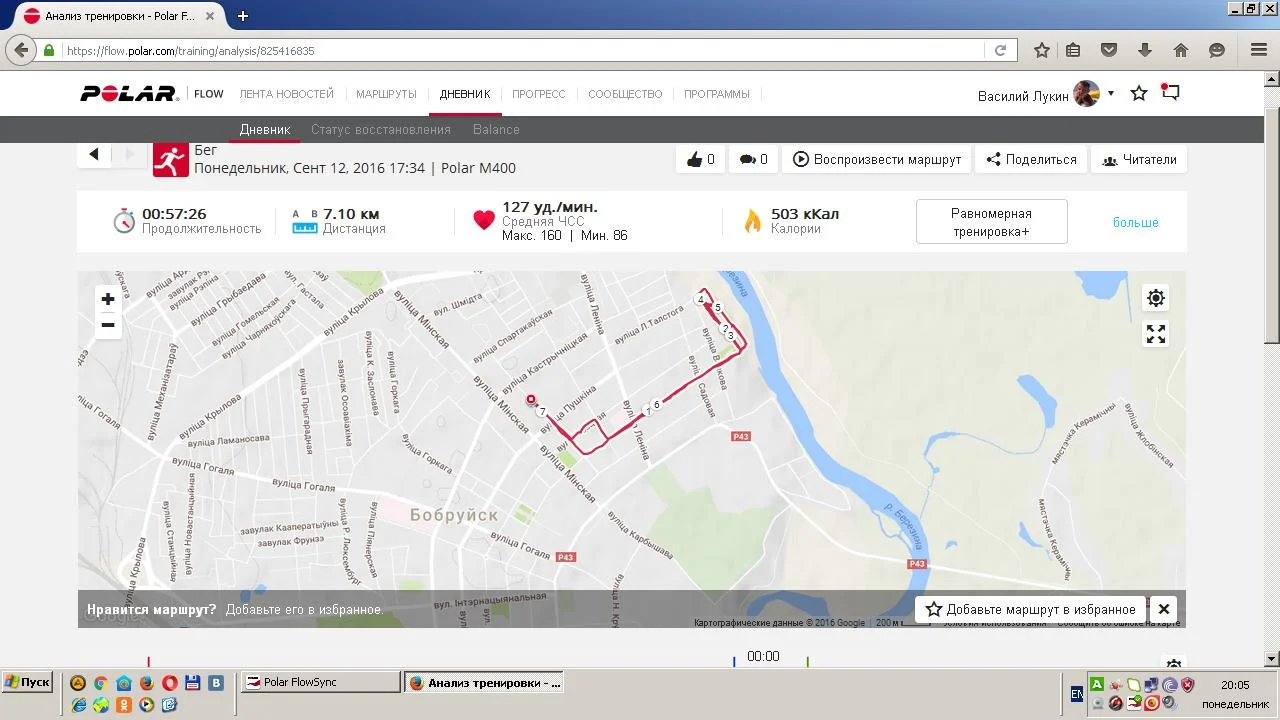Open Прогресс menu
The width and height of the screenshot is (1280, 720).
539,94
